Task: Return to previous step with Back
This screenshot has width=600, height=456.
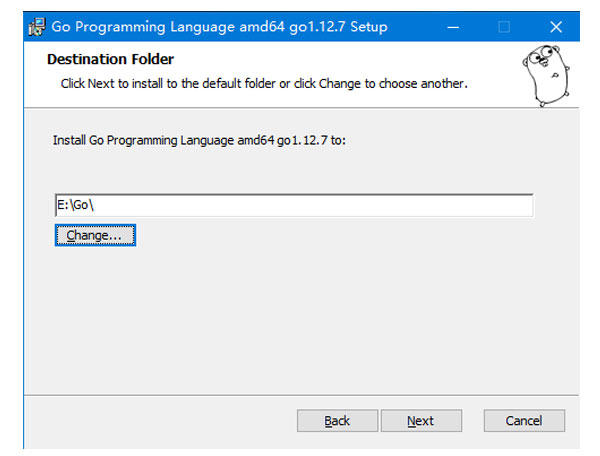Action: tap(338, 421)
